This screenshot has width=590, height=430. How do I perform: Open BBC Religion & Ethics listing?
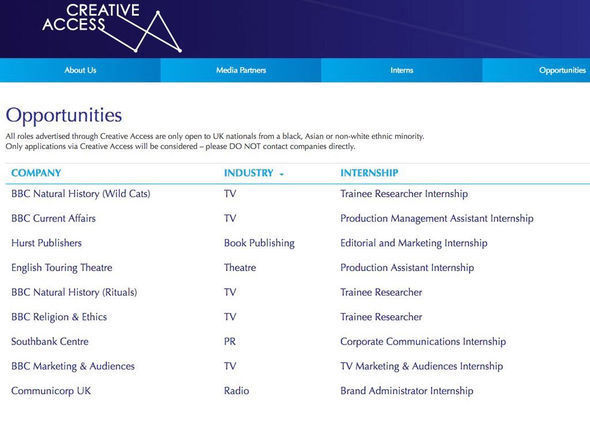(x=59, y=317)
